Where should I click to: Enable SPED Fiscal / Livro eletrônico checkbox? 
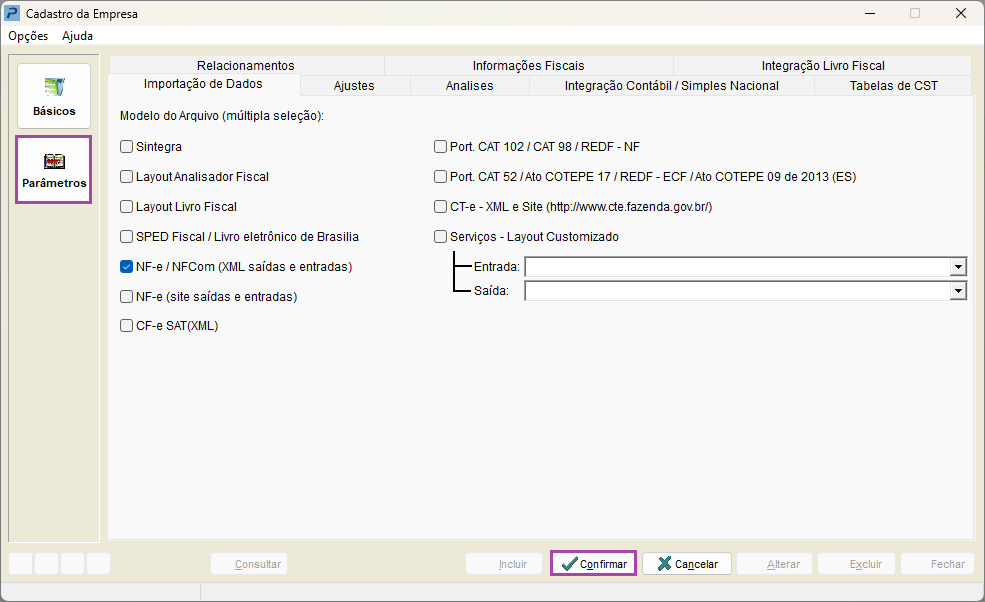click(127, 237)
